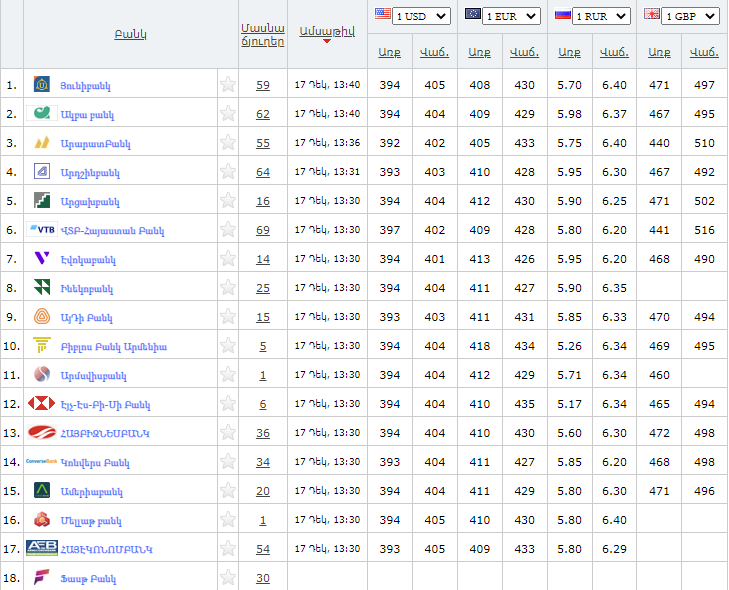Click branch count 69 for VTB bank
729x590 pixels.
263,230
